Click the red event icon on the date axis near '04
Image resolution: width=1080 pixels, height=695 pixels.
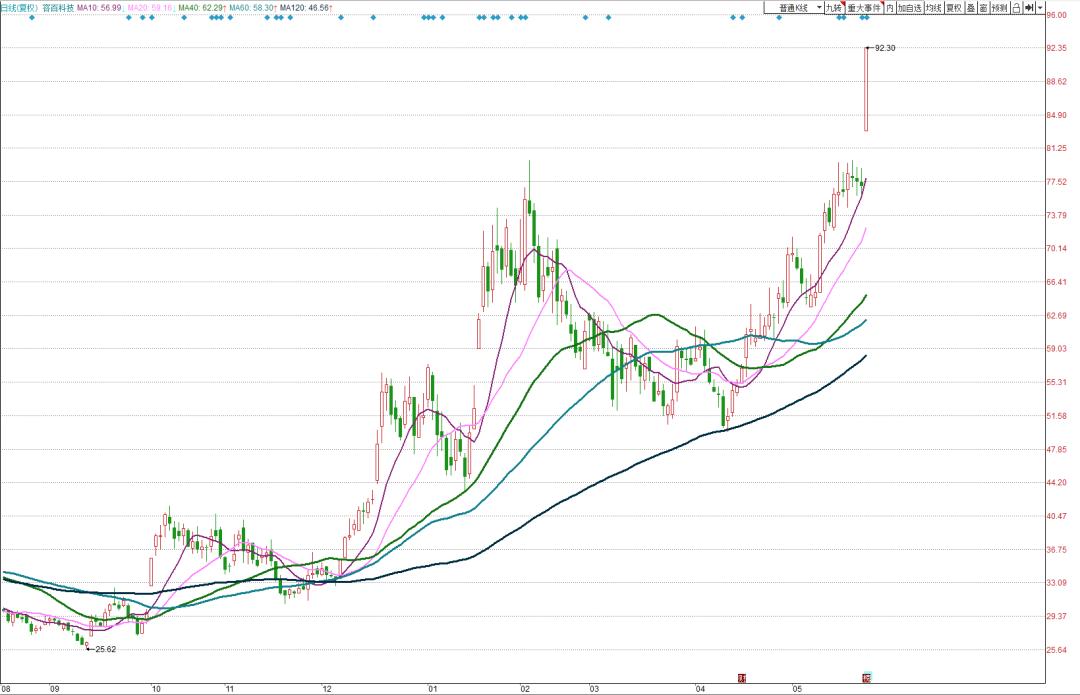tap(743, 677)
